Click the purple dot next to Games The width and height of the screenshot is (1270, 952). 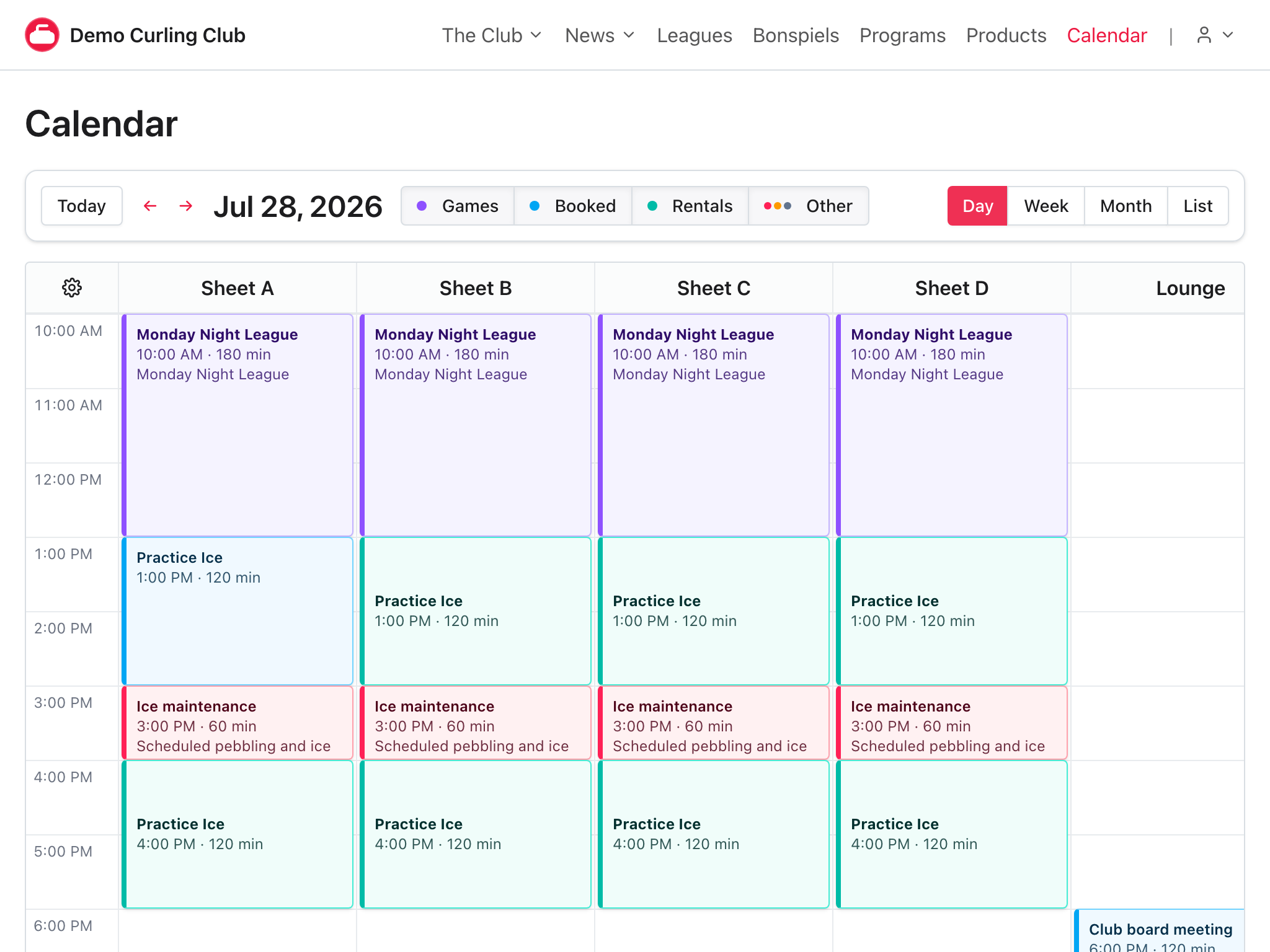point(422,206)
